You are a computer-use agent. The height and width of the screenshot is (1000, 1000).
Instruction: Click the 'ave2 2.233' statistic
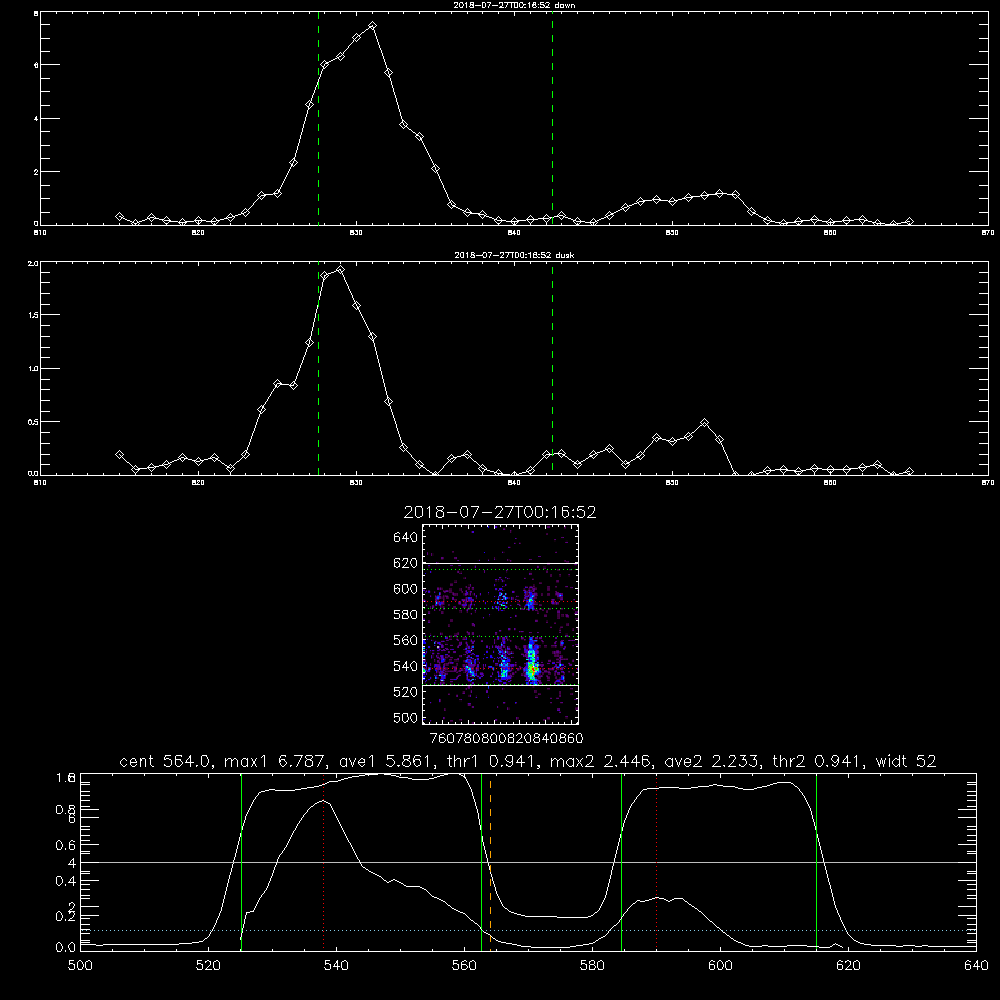click(x=712, y=761)
